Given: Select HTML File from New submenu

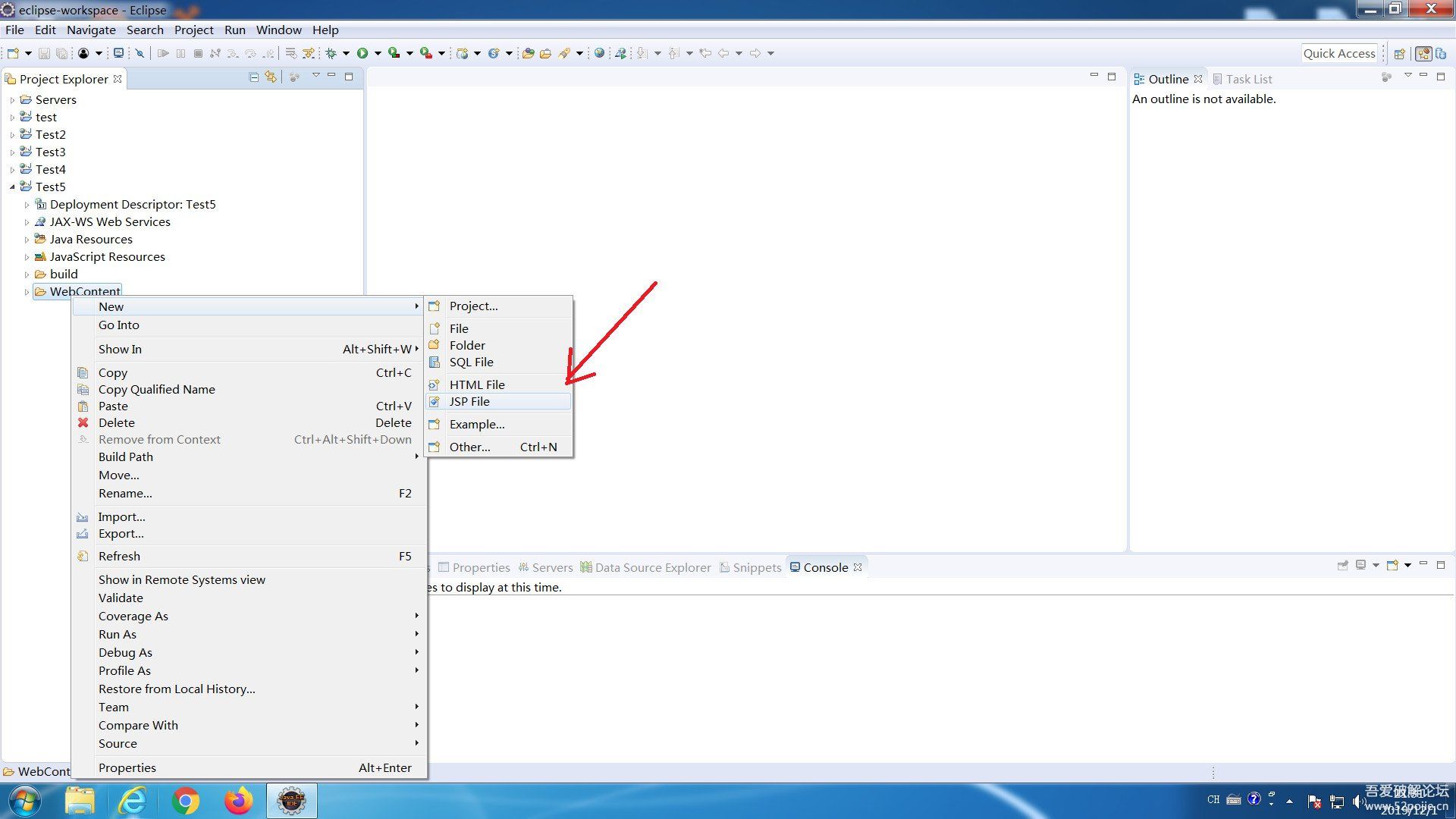Looking at the screenshot, I should pyautogui.click(x=498, y=384).
